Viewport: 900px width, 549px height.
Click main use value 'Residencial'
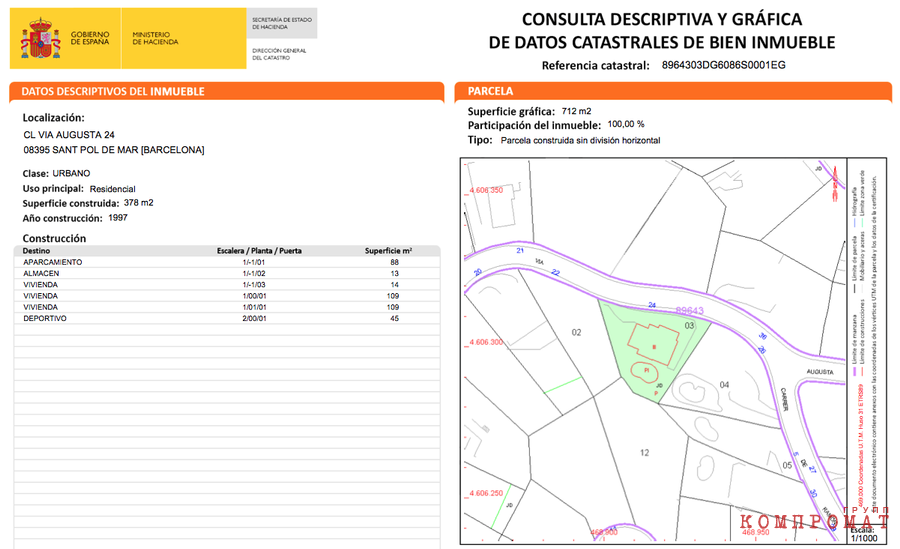coord(112,189)
